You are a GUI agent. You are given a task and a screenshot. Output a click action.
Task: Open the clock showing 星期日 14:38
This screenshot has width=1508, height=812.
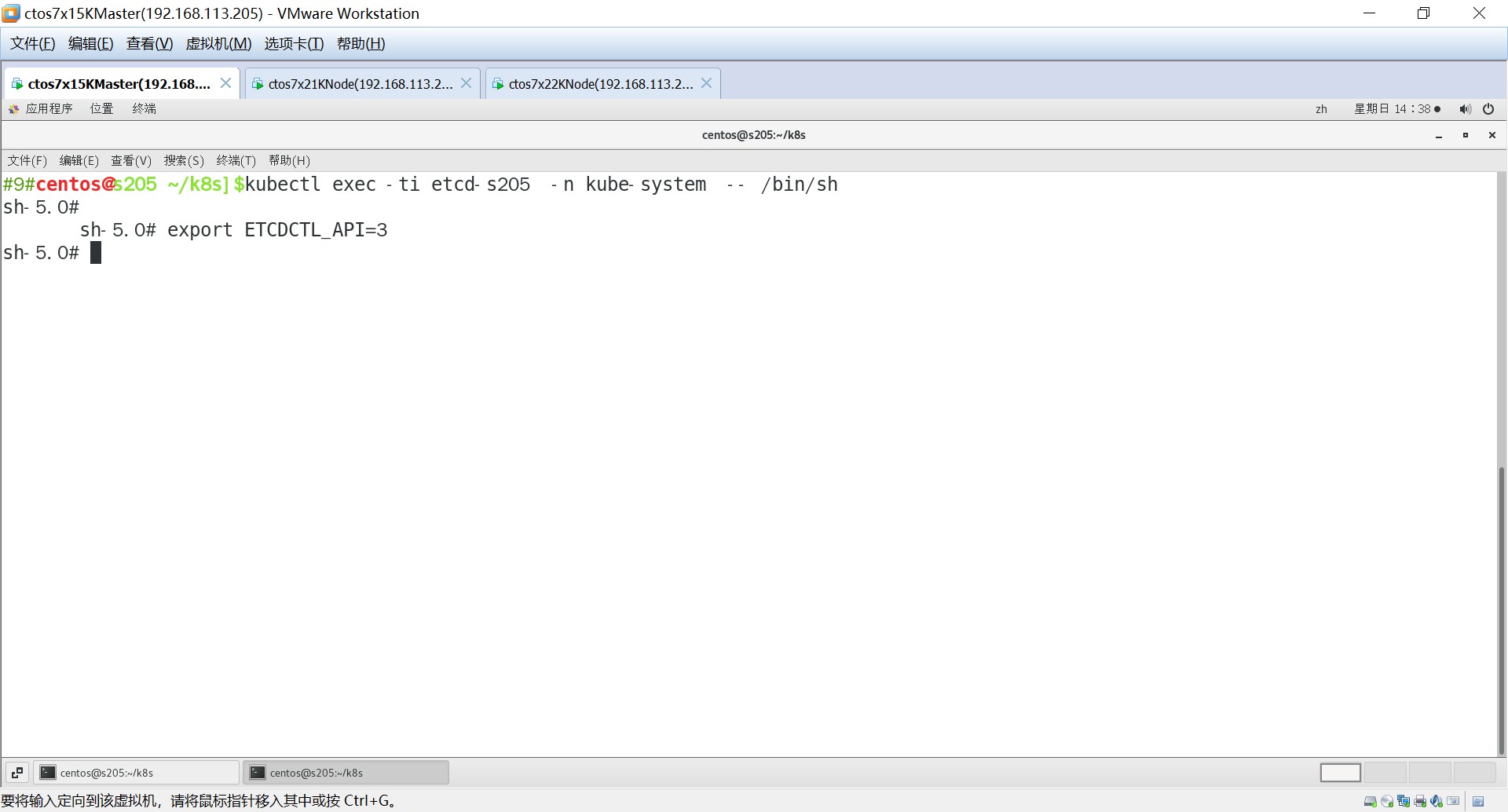[x=1396, y=109]
